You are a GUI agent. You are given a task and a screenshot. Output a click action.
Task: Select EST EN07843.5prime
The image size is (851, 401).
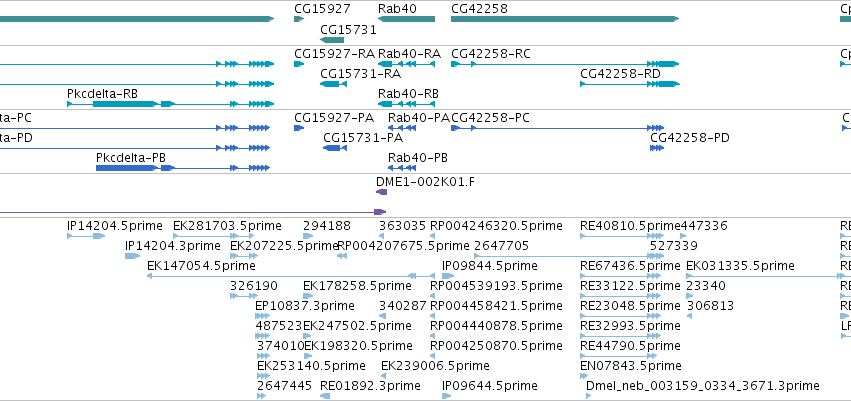631,365
